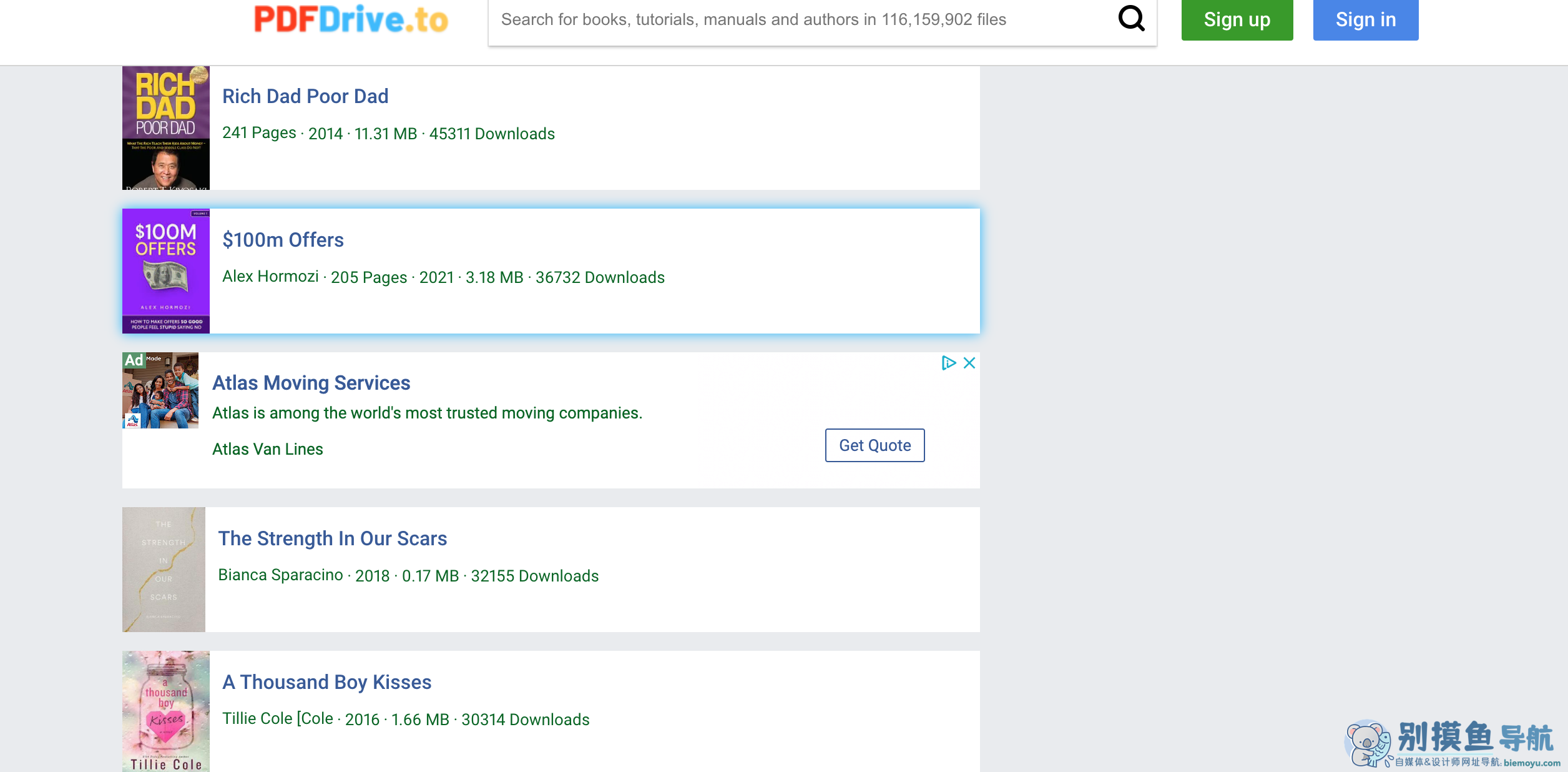The width and height of the screenshot is (1568, 772).
Task: Click the PDFDrive.to logo
Action: (x=351, y=20)
